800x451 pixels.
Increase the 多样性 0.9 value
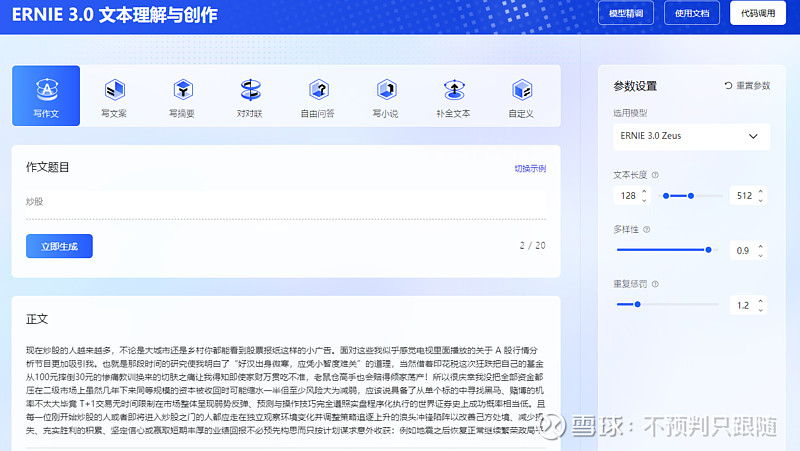(x=761, y=246)
